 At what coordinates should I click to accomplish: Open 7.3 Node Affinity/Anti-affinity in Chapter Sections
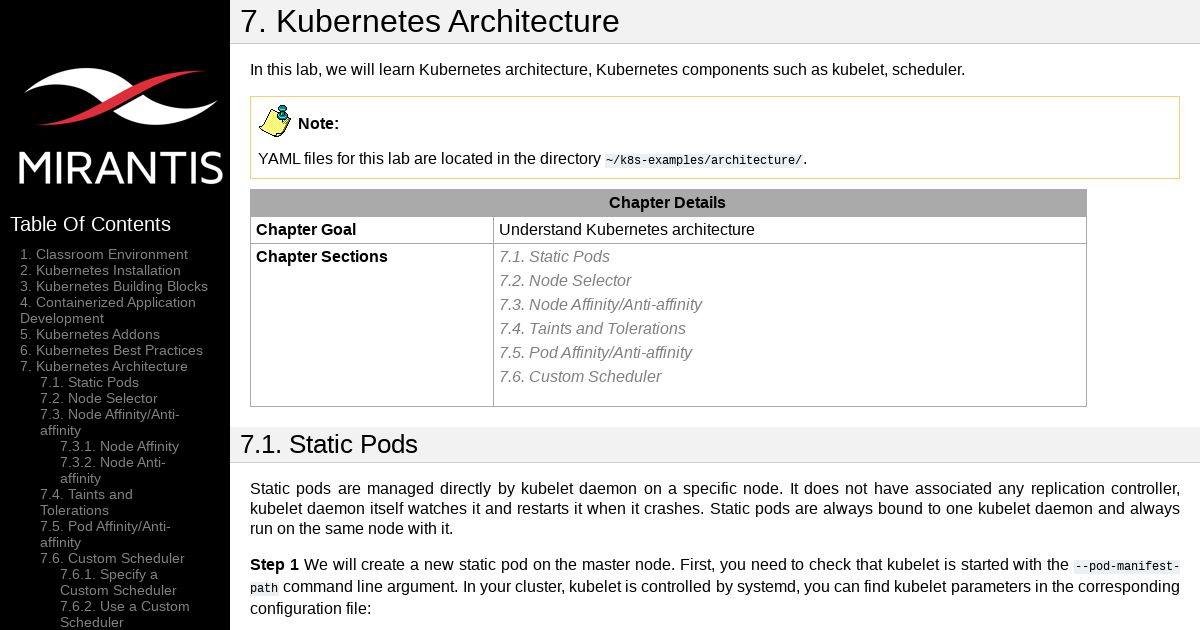600,305
